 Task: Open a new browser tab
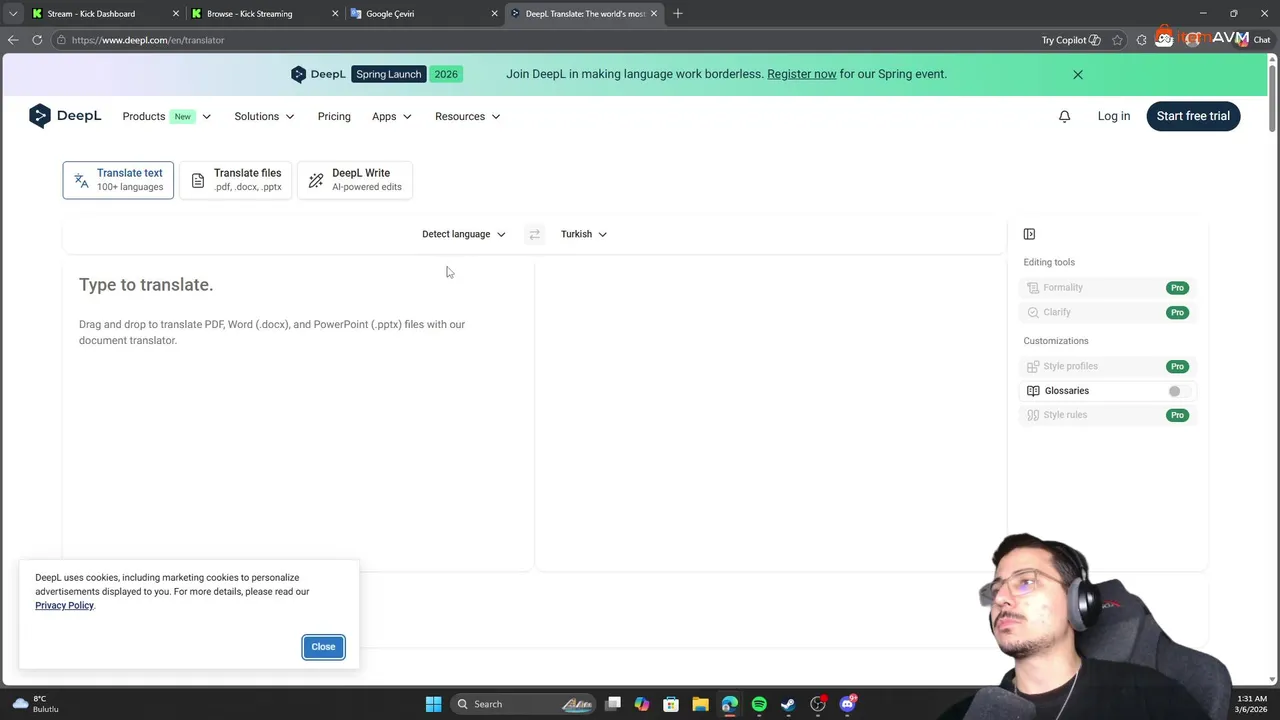pyautogui.click(x=678, y=13)
